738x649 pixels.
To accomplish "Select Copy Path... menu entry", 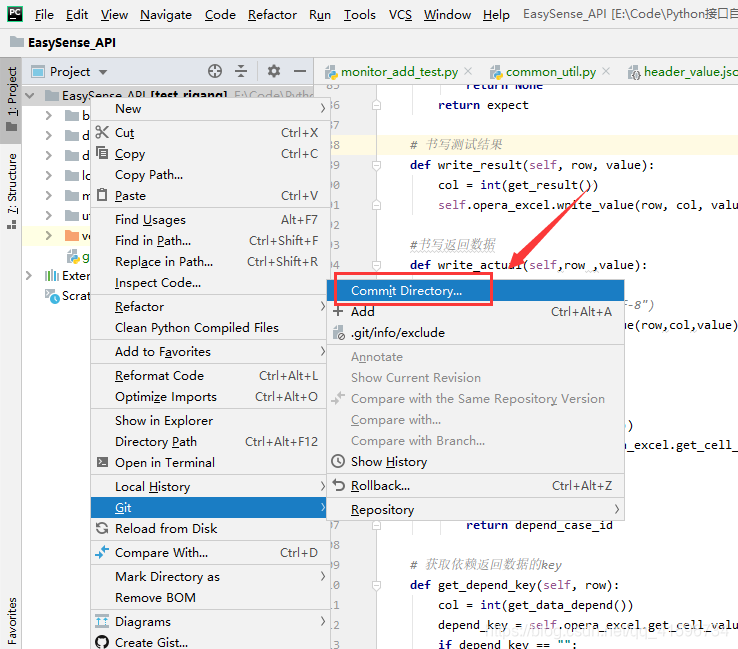I will tap(209, 175).
